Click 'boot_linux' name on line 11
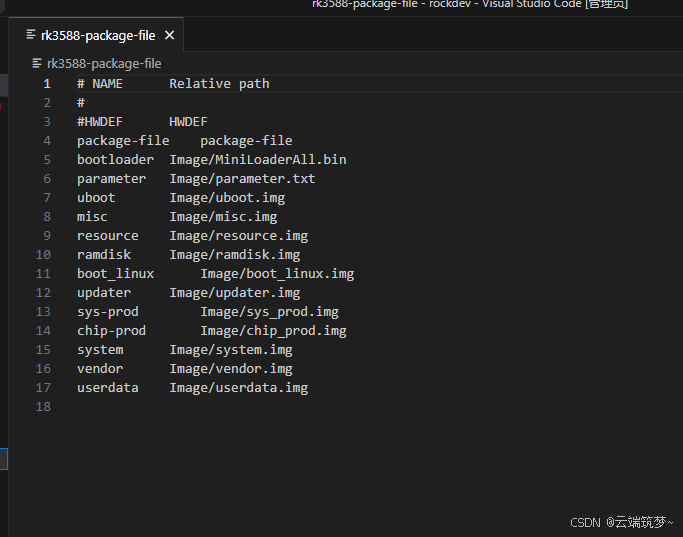 [x=115, y=274]
